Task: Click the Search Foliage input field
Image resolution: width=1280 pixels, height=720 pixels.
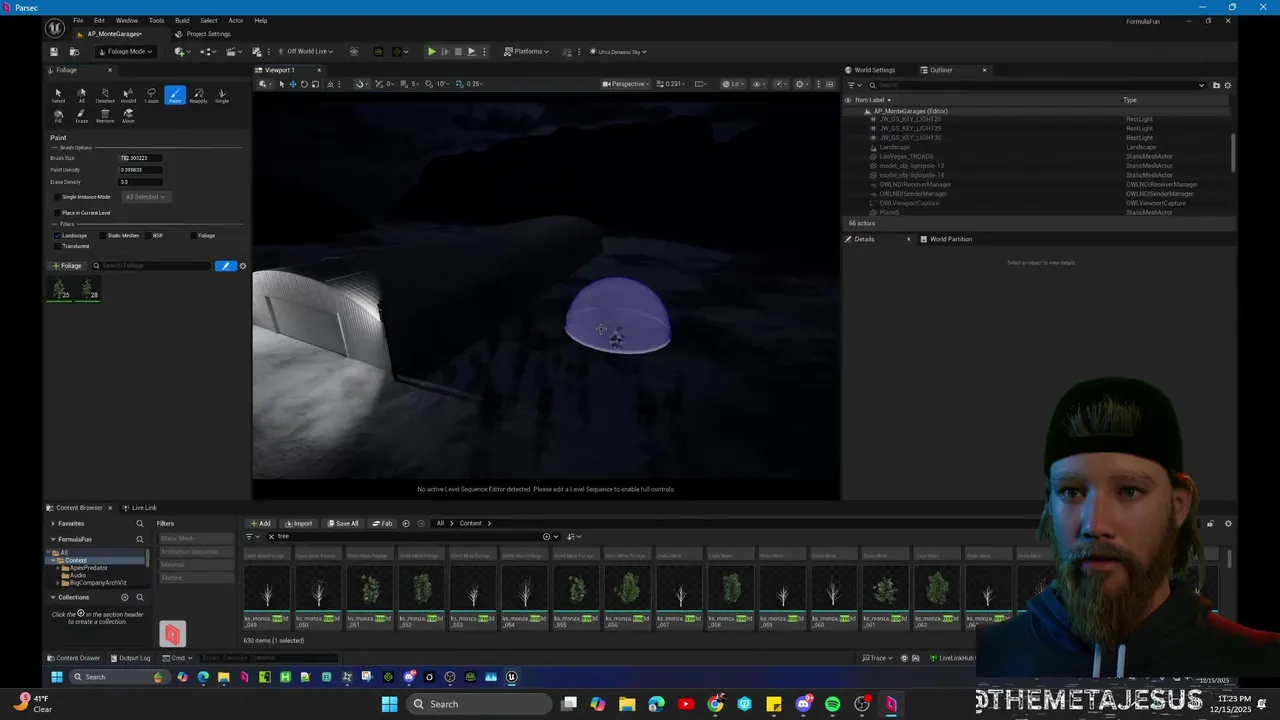Action: coord(151,266)
